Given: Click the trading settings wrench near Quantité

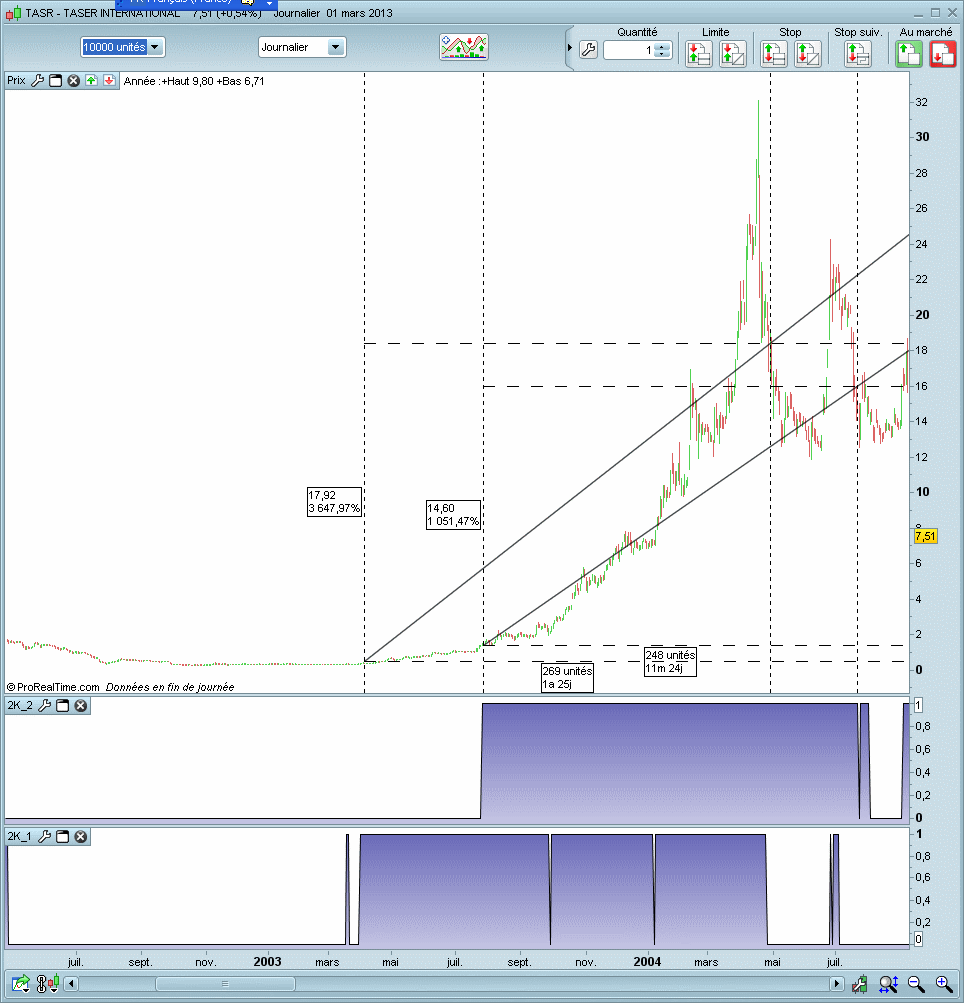Looking at the screenshot, I should click(588, 50).
